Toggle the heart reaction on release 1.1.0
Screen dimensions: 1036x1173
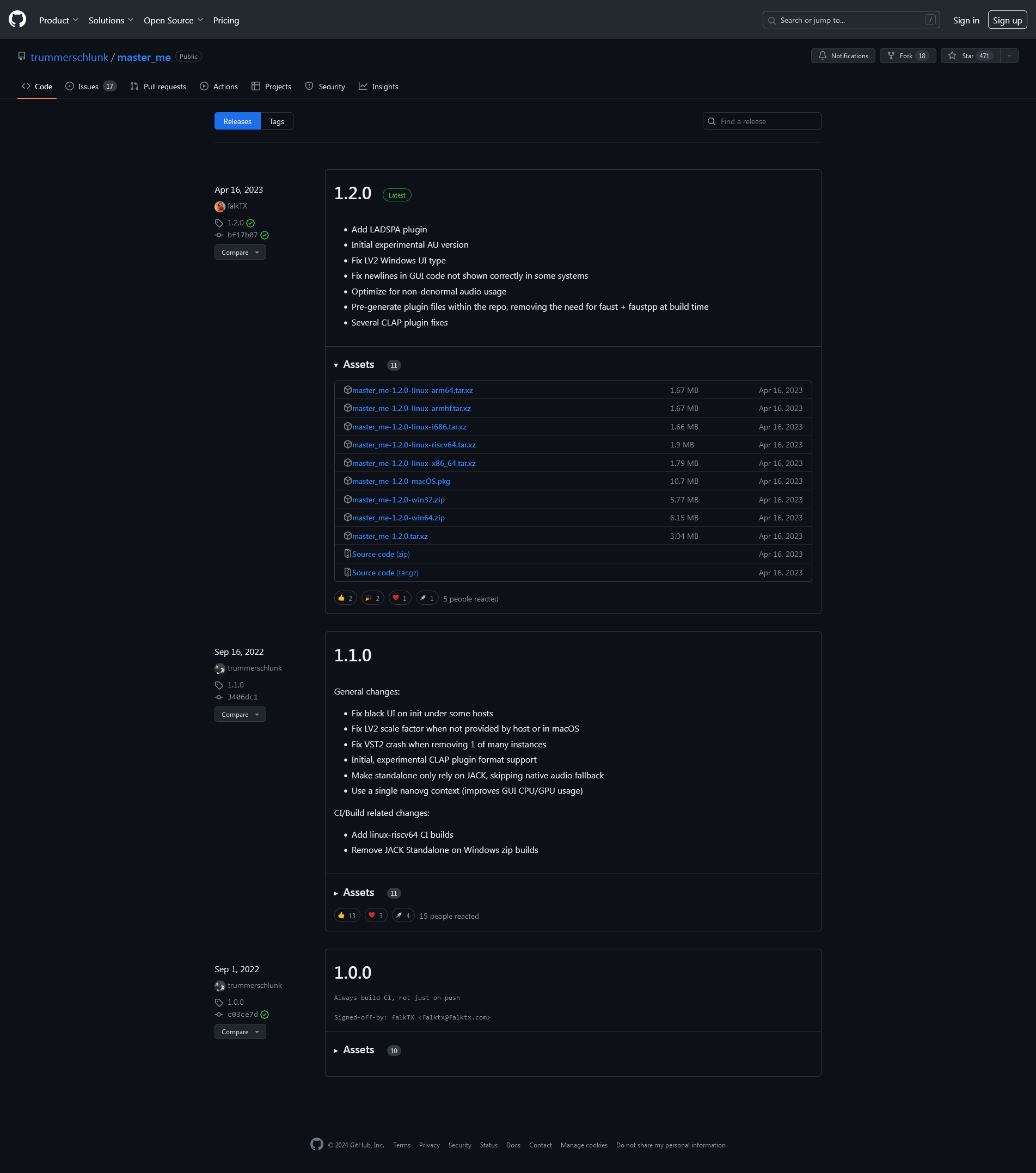pos(376,916)
